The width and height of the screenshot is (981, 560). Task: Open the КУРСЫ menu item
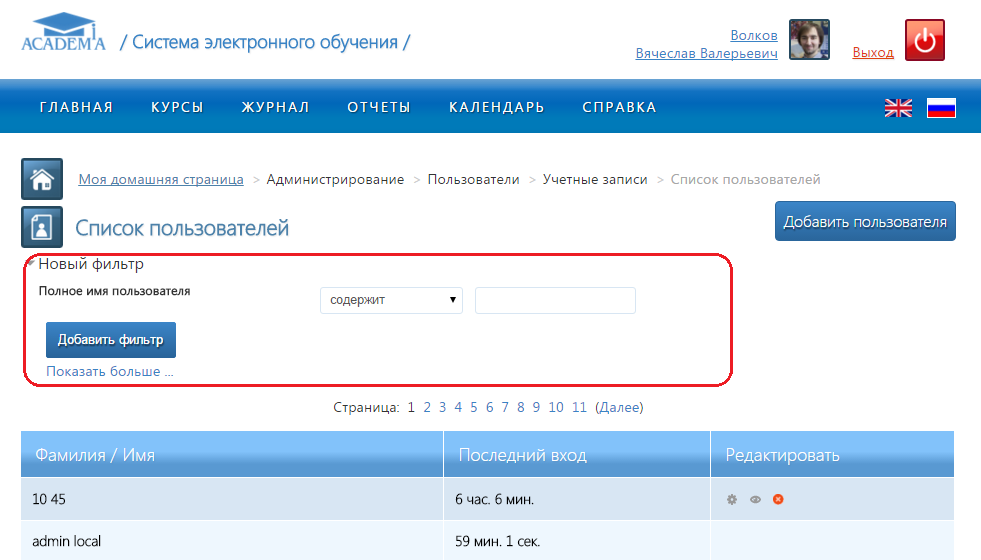click(177, 107)
